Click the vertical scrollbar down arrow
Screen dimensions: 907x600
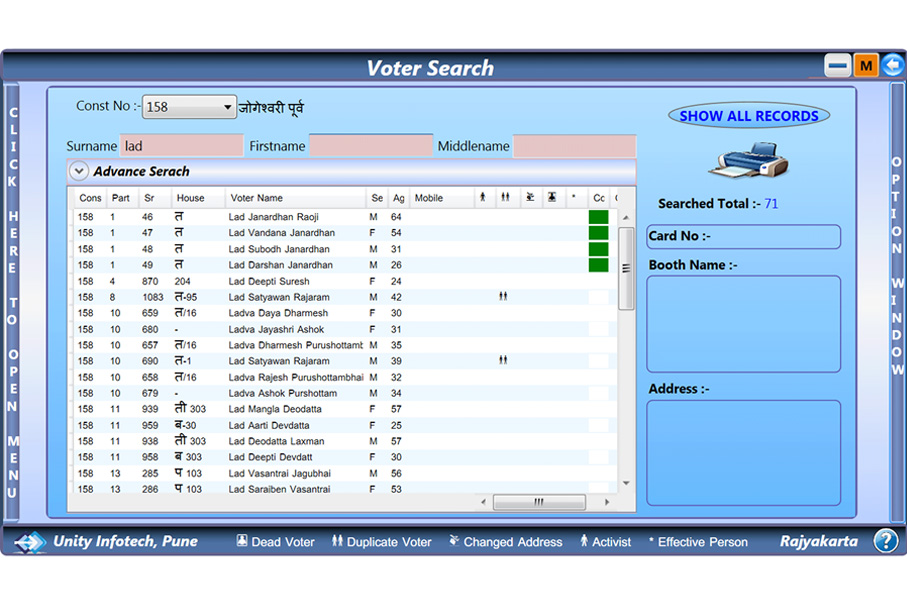tap(626, 483)
